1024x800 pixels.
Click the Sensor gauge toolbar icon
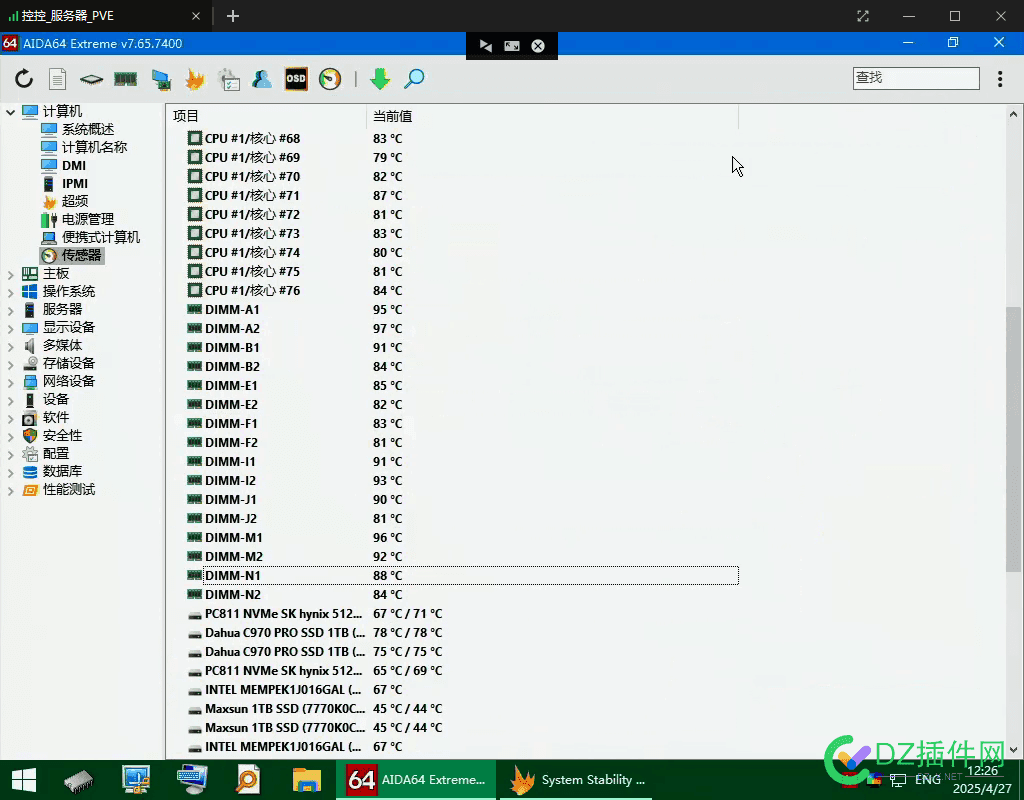(x=330, y=79)
